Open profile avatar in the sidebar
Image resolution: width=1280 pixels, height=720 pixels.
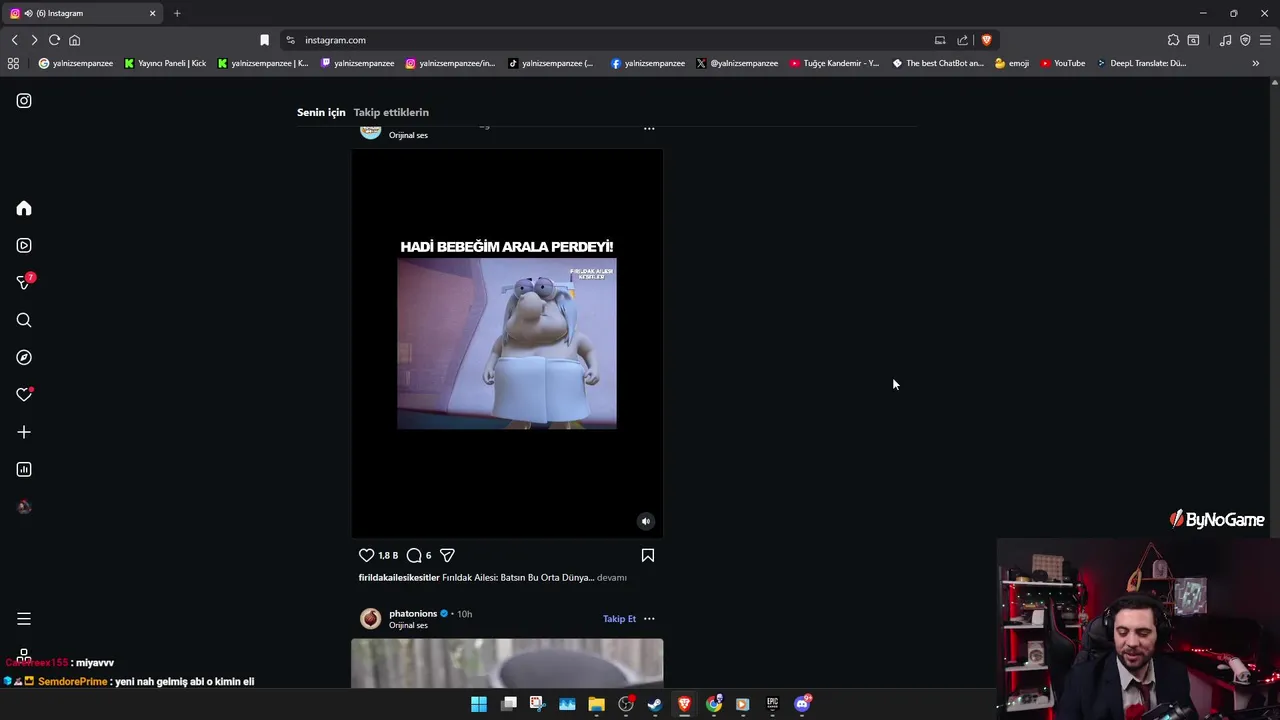pos(24,507)
